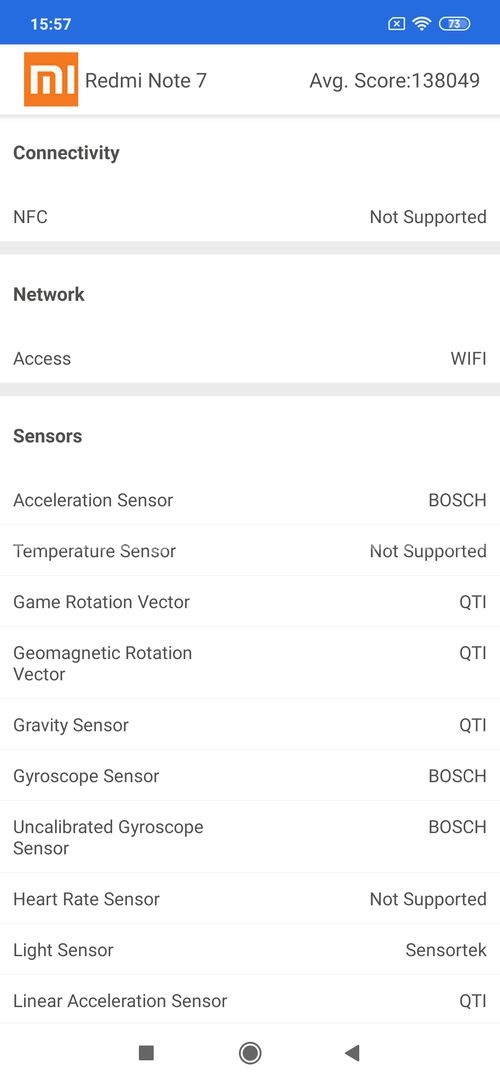Screen dimensions: 500x1083
Task: Tap the triangular back navigation button
Action: (352, 1053)
